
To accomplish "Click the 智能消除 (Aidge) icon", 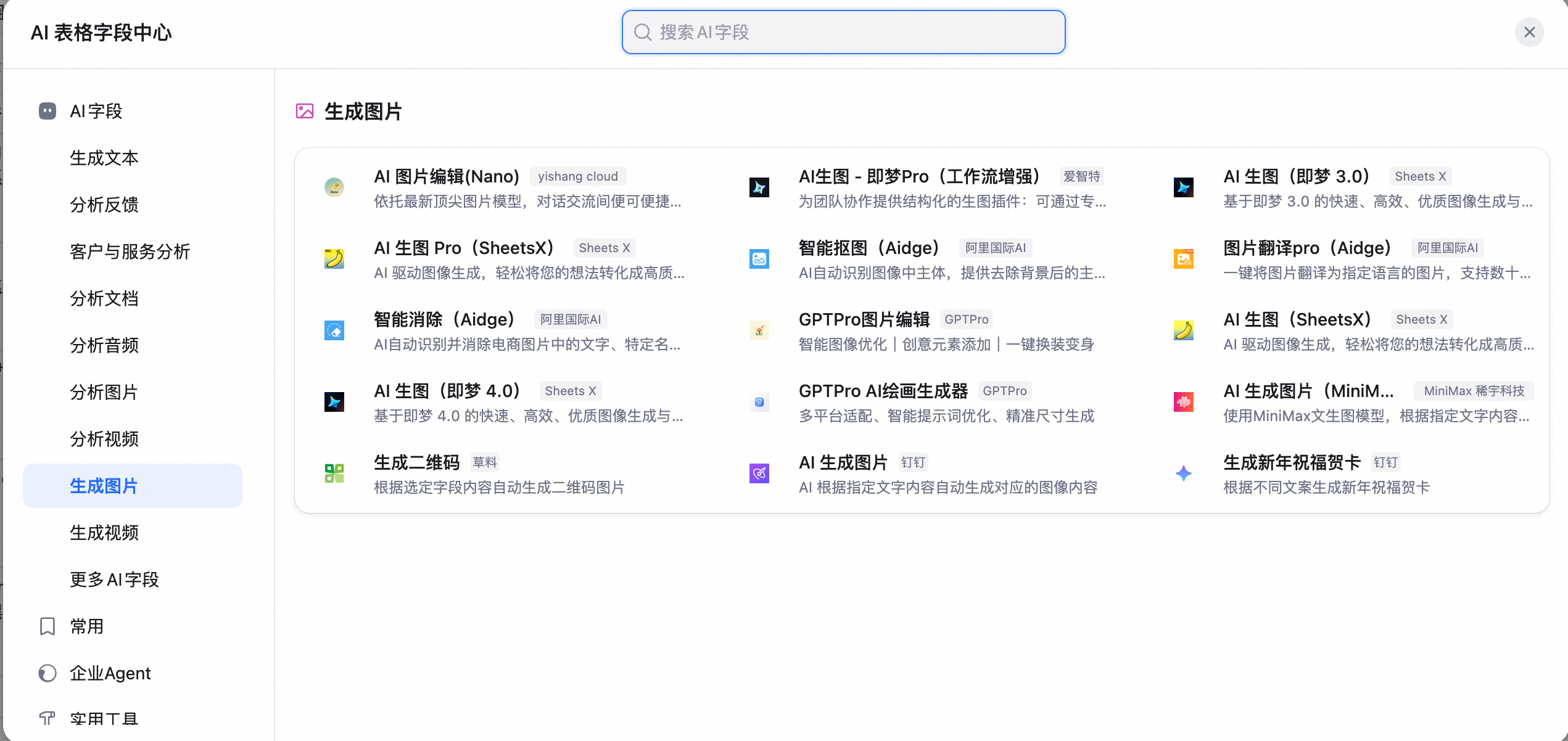I will click(x=334, y=330).
